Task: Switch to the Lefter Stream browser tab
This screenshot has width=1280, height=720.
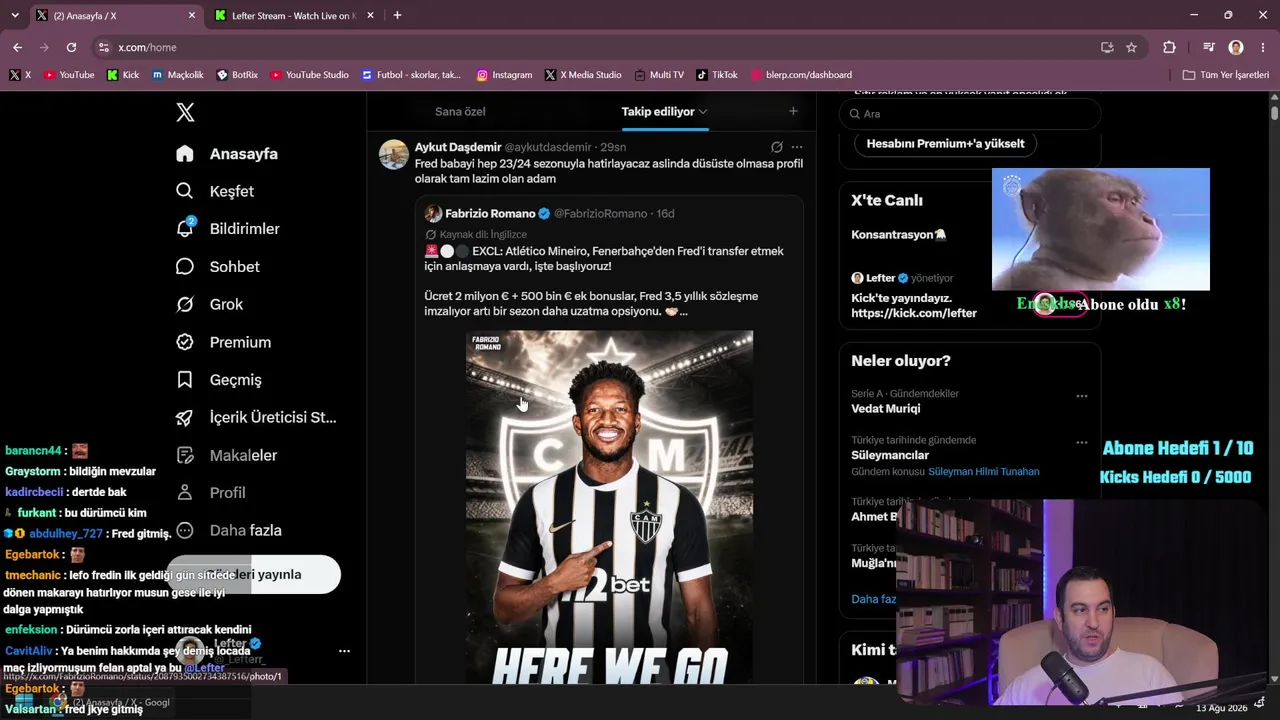Action: (x=293, y=16)
